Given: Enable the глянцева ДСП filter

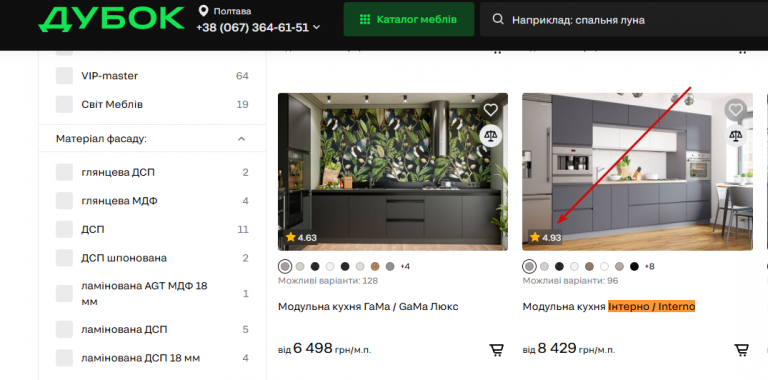Looking at the screenshot, I should point(64,172).
